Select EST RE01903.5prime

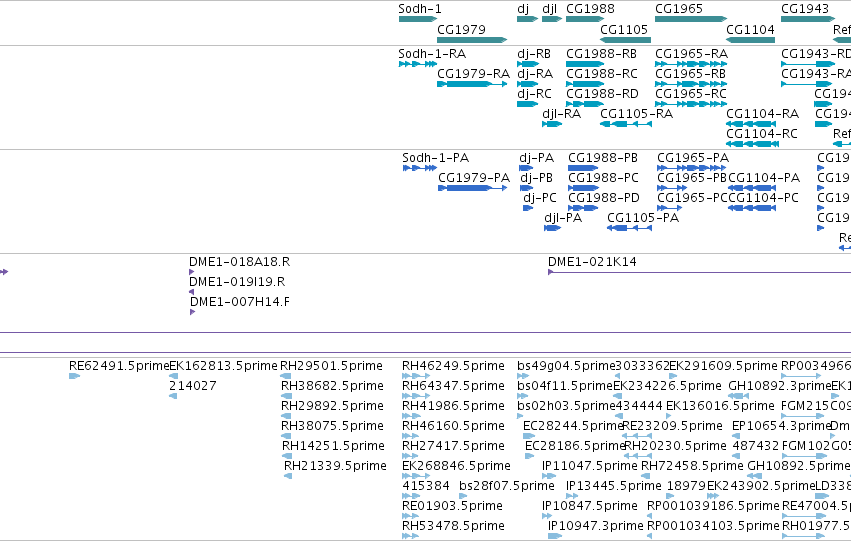tap(452, 507)
